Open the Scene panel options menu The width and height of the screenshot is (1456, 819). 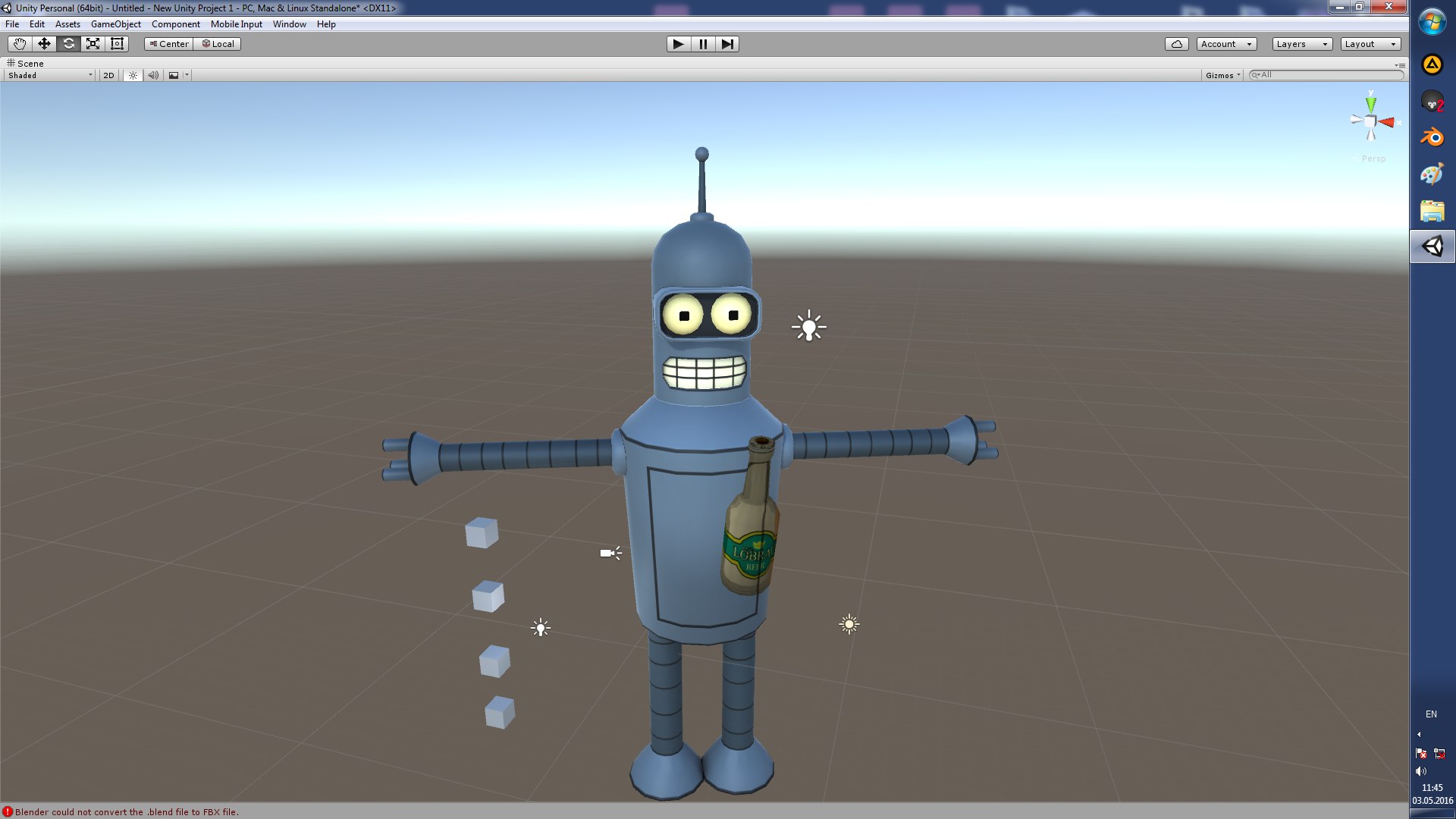click(x=1400, y=64)
